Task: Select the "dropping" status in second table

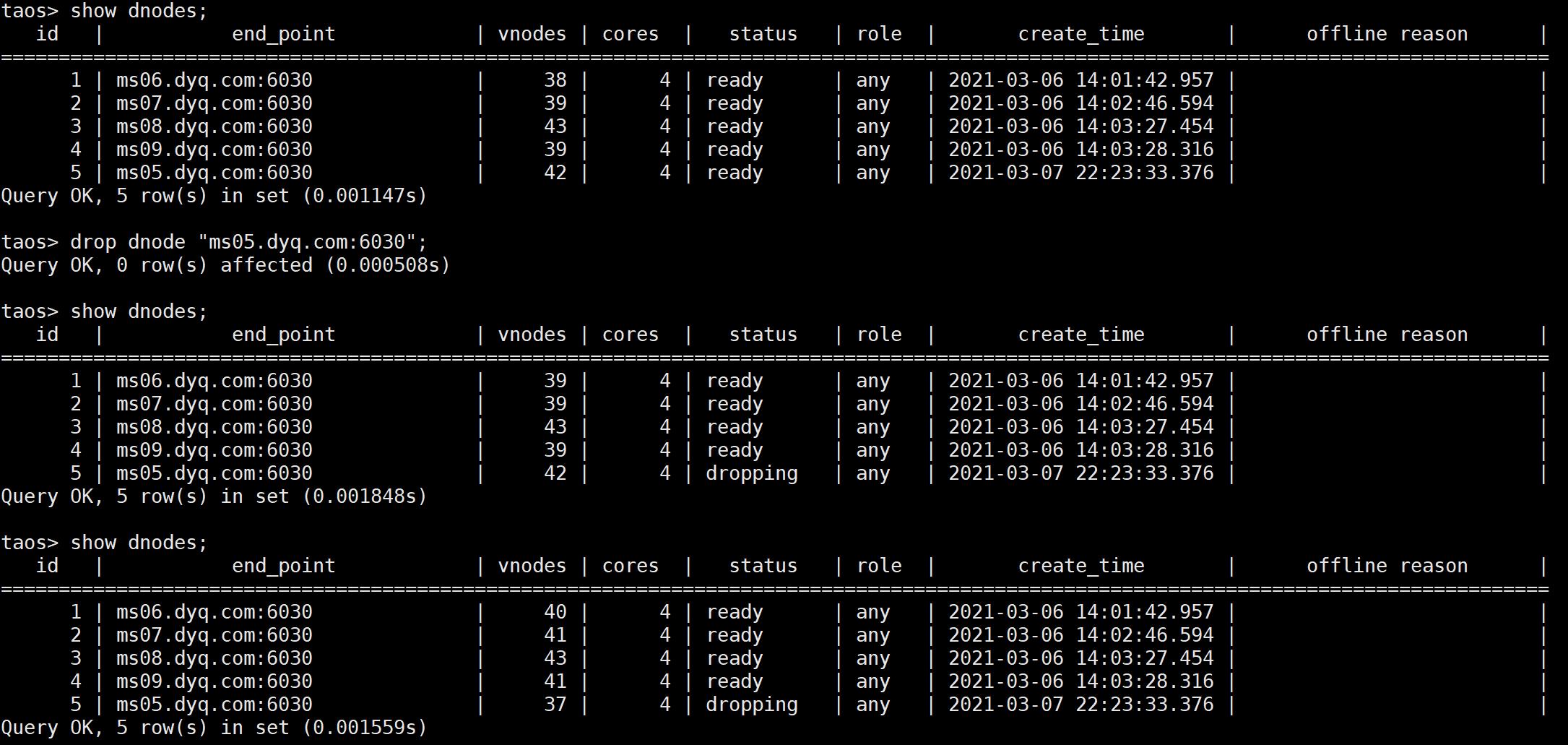Action: pyautogui.click(x=751, y=473)
